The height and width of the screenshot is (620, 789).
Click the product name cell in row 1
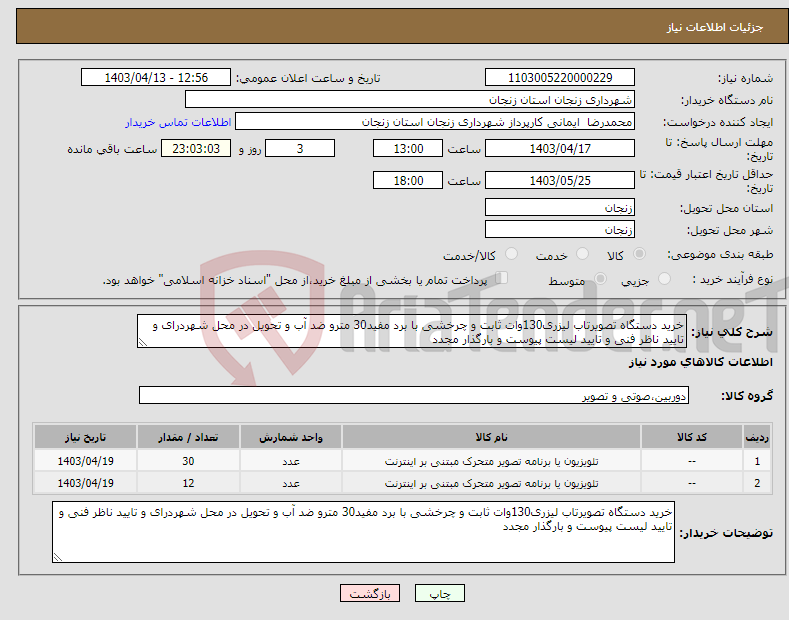491,461
